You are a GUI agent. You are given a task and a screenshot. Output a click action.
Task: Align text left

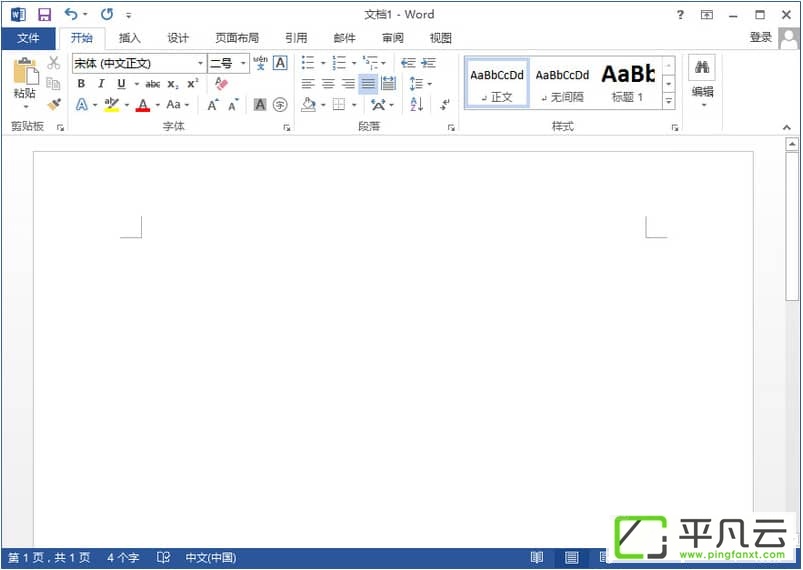pos(308,84)
